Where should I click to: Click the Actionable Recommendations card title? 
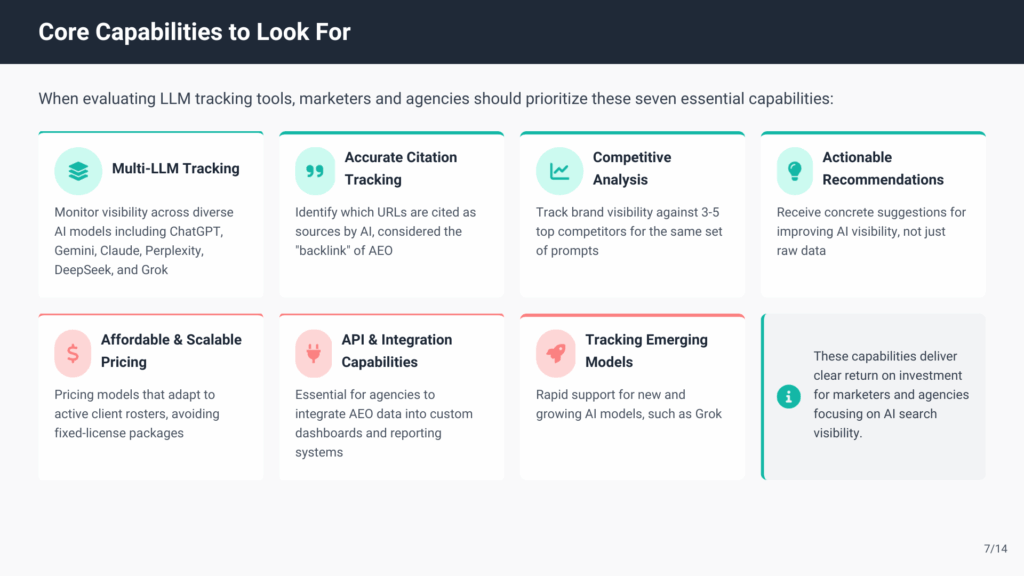(882, 169)
